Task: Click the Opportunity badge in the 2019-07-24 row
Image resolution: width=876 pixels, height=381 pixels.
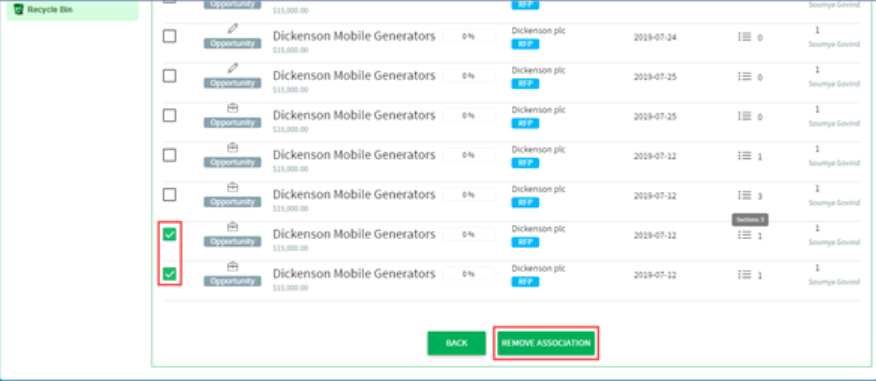Action: point(232,44)
